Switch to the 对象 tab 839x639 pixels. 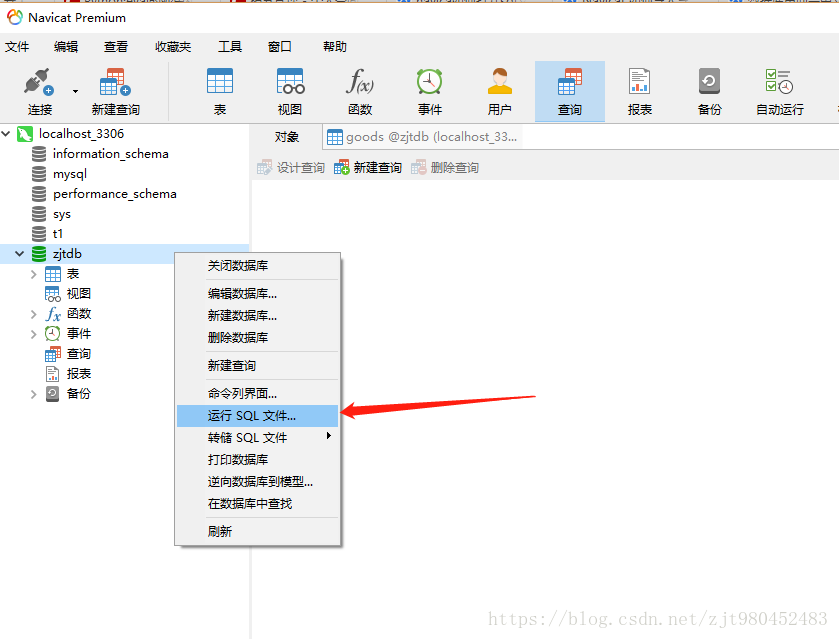[286, 137]
